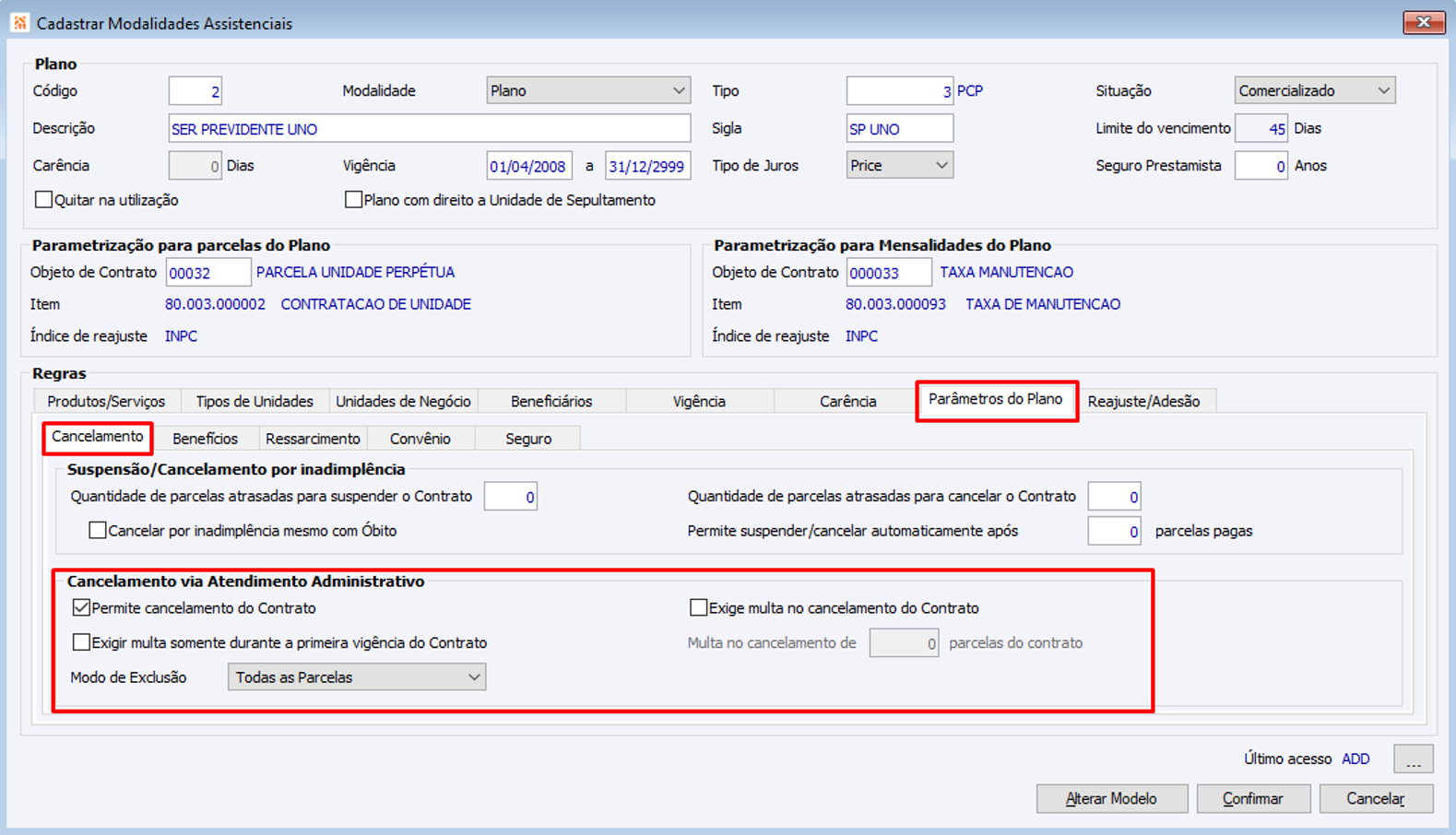Click the Alterar Modelo button
Viewport: 1456px width, 835px height.
[x=1111, y=798]
